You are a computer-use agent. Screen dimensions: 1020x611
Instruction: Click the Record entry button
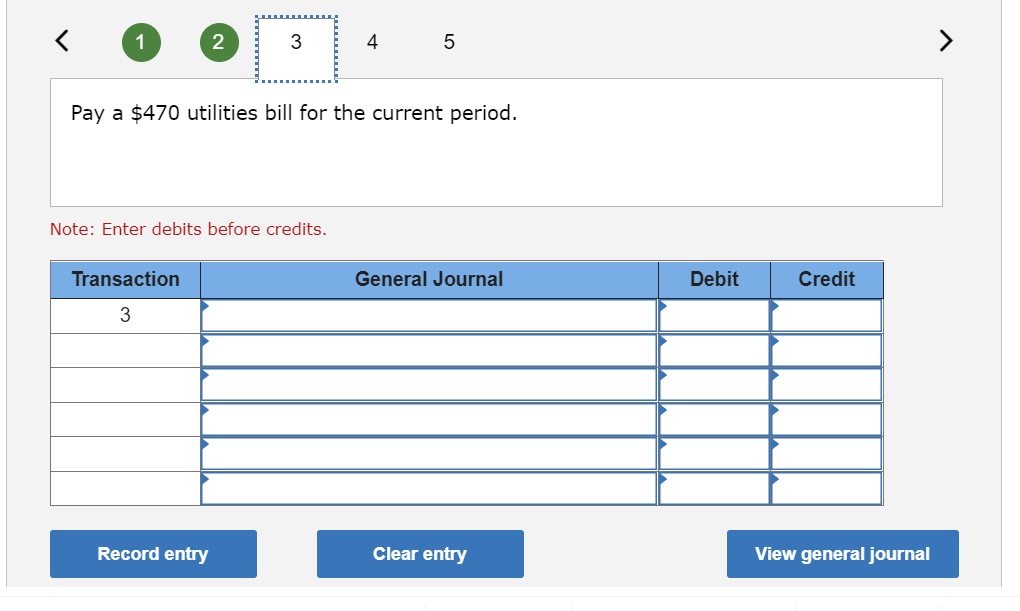tap(153, 553)
